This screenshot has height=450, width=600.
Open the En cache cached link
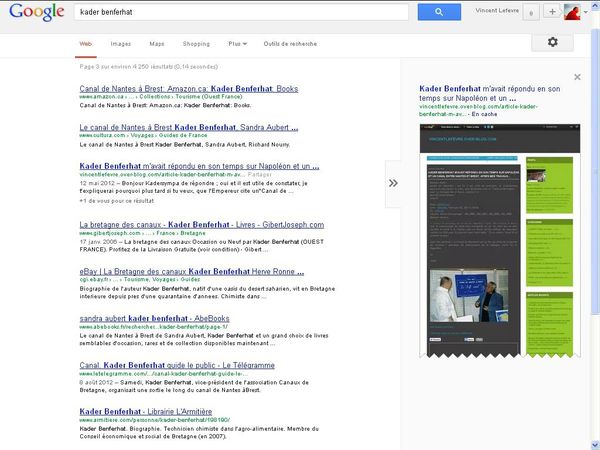coord(484,114)
